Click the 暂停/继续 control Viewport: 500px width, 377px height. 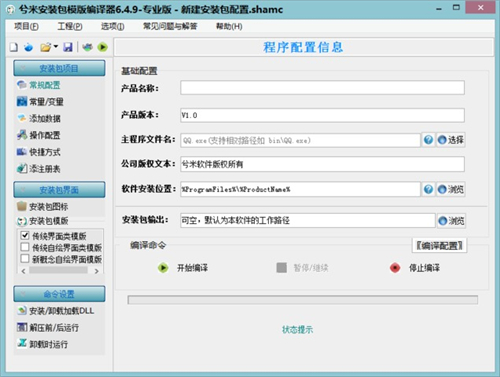(302, 268)
